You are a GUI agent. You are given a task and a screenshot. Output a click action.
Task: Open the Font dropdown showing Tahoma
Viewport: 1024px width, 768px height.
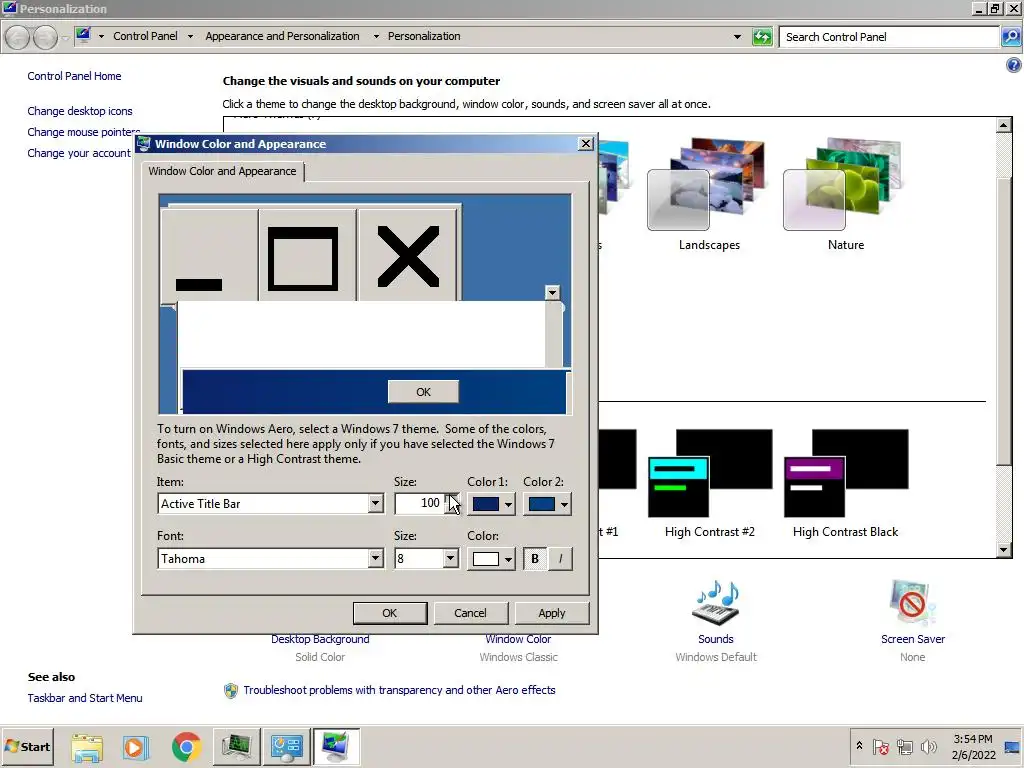[375, 558]
